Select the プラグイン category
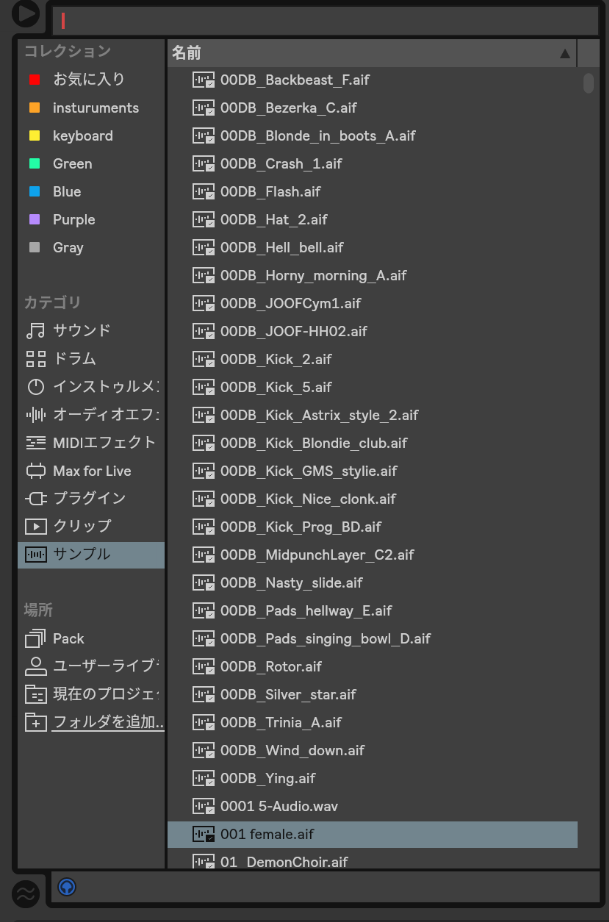 [x=88, y=498]
